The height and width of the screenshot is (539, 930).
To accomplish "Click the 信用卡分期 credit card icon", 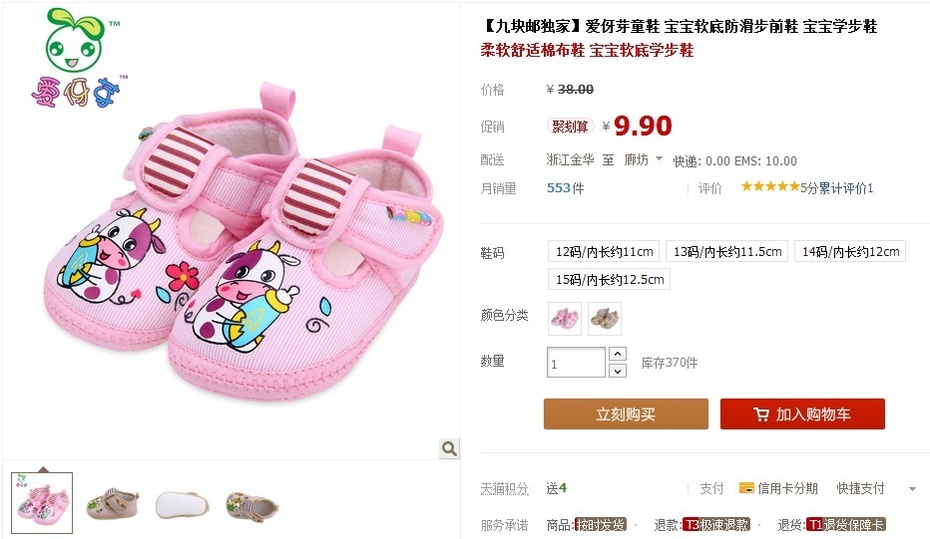I will 746,488.
